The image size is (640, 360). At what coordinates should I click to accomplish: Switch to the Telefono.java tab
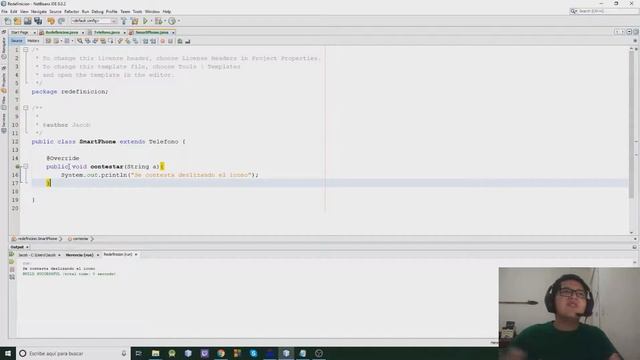point(107,32)
